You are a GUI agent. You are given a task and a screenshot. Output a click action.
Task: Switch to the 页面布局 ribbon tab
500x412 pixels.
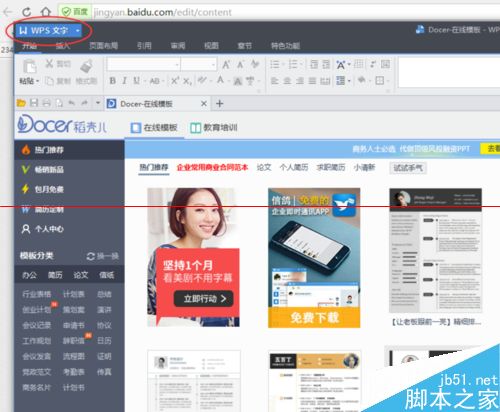[x=103, y=46]
